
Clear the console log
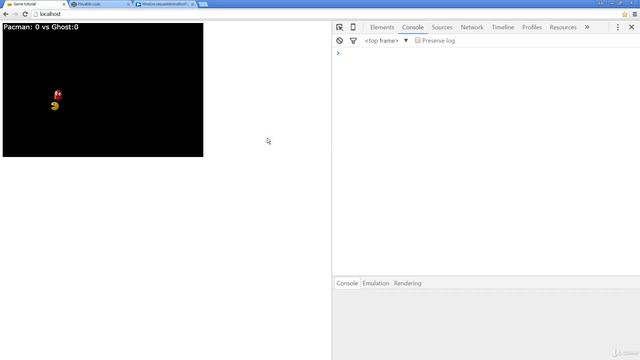point(340,41)
